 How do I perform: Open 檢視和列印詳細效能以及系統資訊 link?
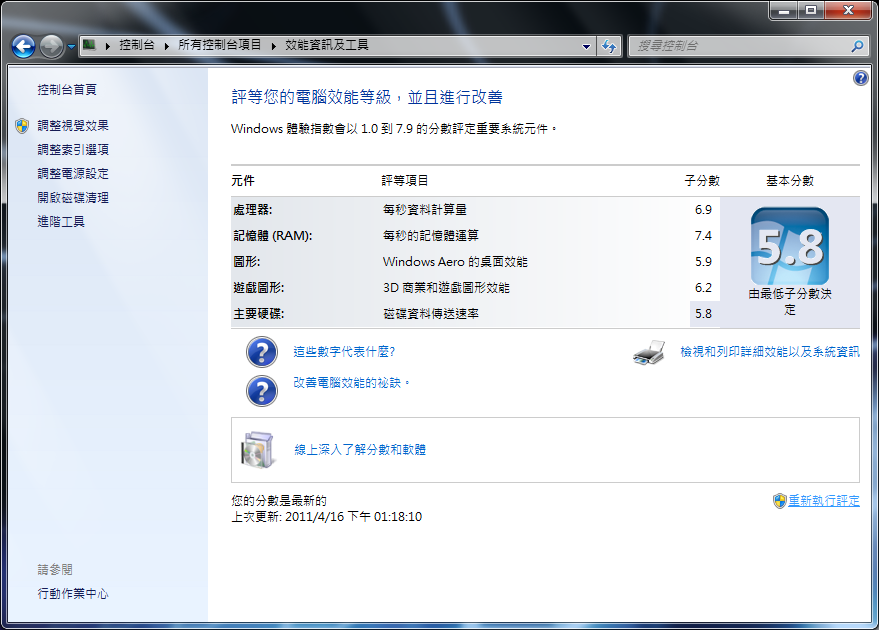[770, 352]
